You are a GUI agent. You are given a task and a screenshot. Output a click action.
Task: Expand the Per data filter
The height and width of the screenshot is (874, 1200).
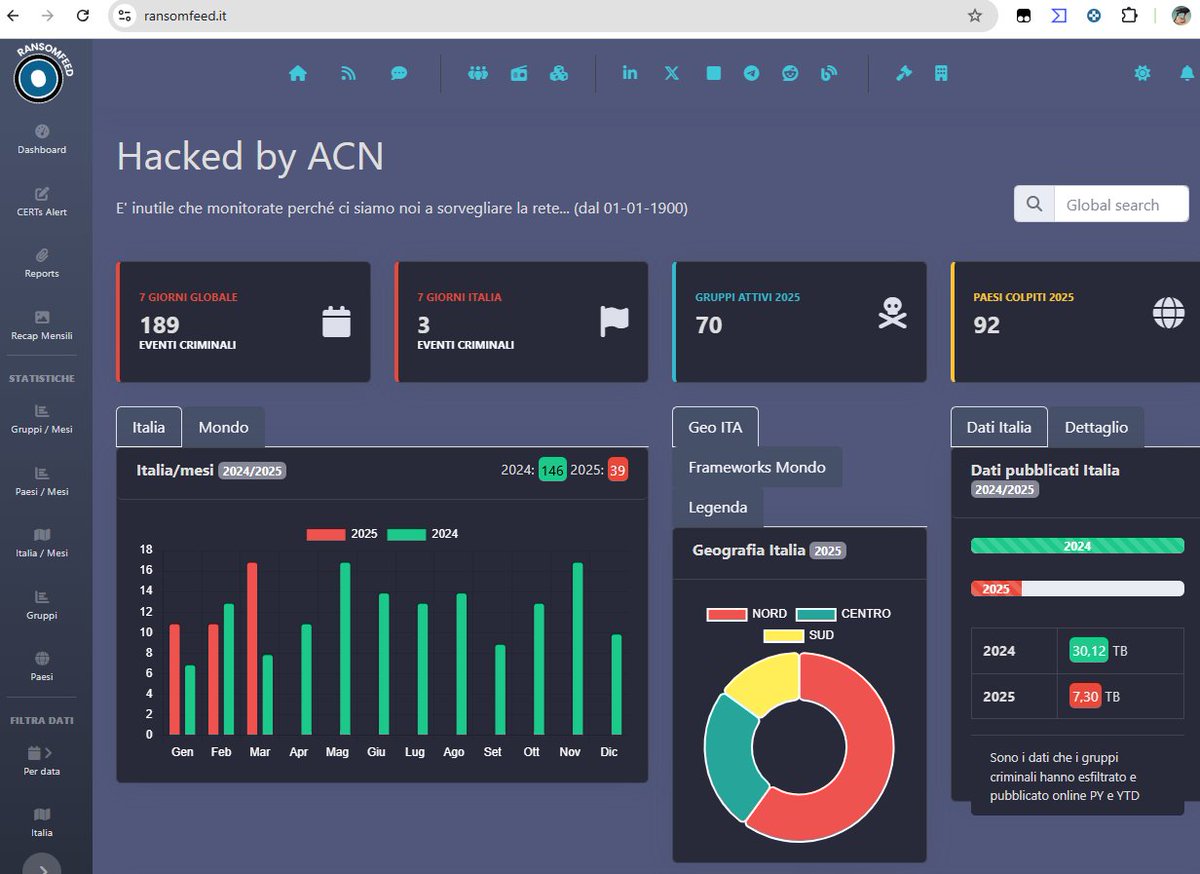(x=42, y=760)
